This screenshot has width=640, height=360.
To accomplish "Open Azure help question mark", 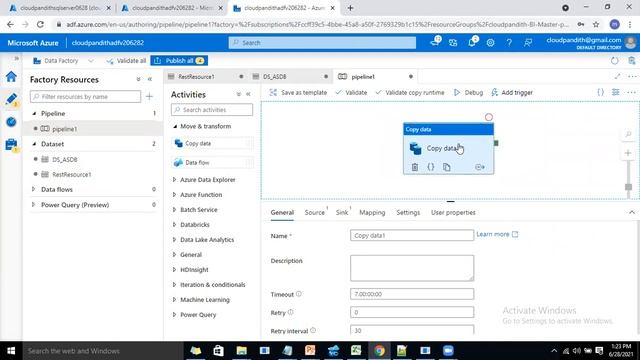I will click(509, 42).
